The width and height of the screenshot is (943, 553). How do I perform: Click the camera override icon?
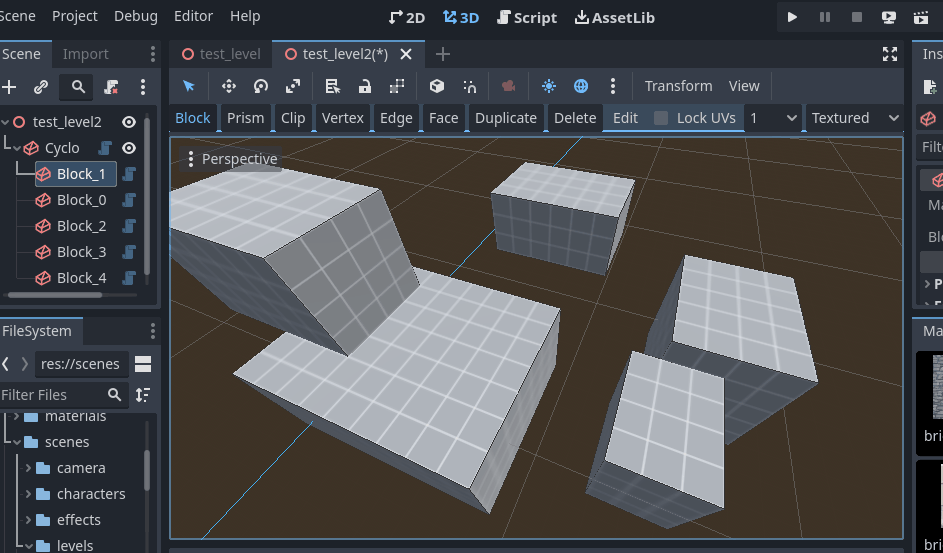coord(509,86)
